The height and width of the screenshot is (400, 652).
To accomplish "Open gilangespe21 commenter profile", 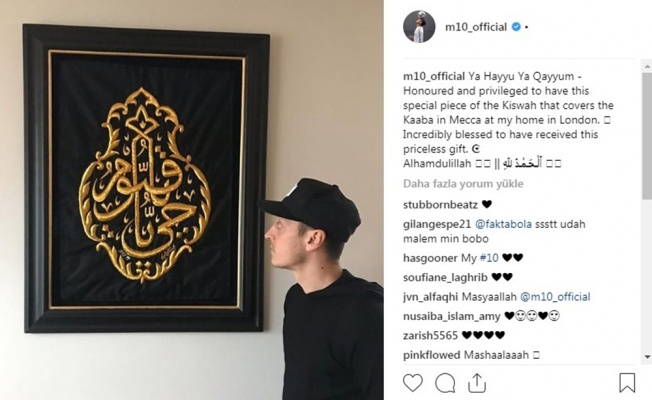I will (x=437, y=225).
